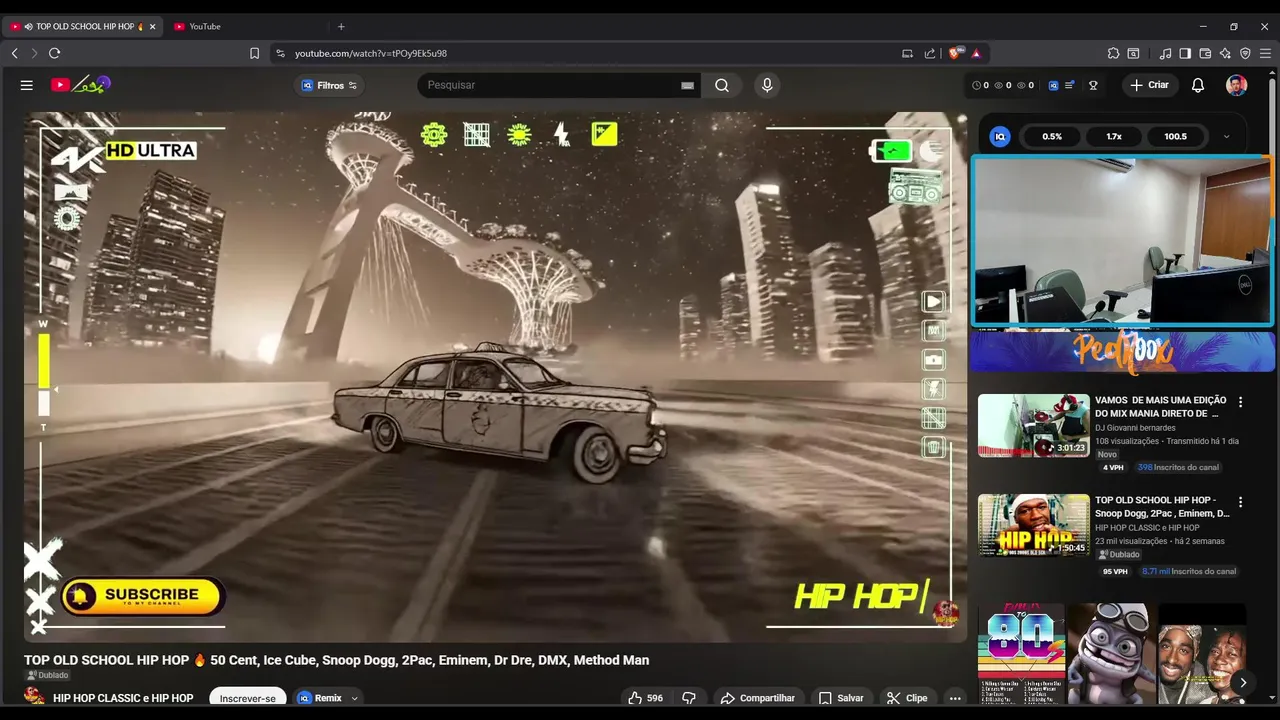
Task: Select the 1.7x stat pill
Action: [1114, 137]
